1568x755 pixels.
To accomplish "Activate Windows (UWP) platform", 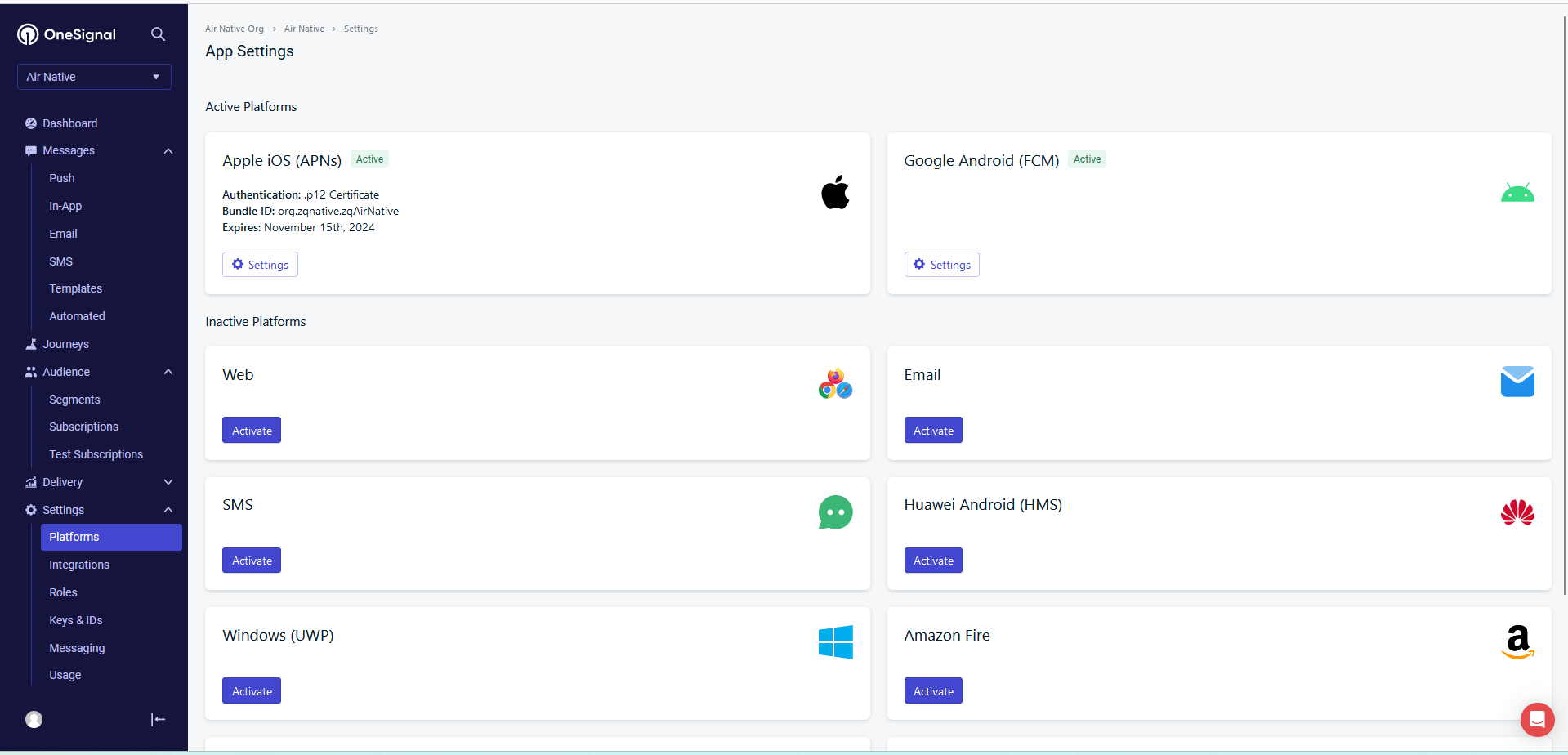I will click(252, 691).
